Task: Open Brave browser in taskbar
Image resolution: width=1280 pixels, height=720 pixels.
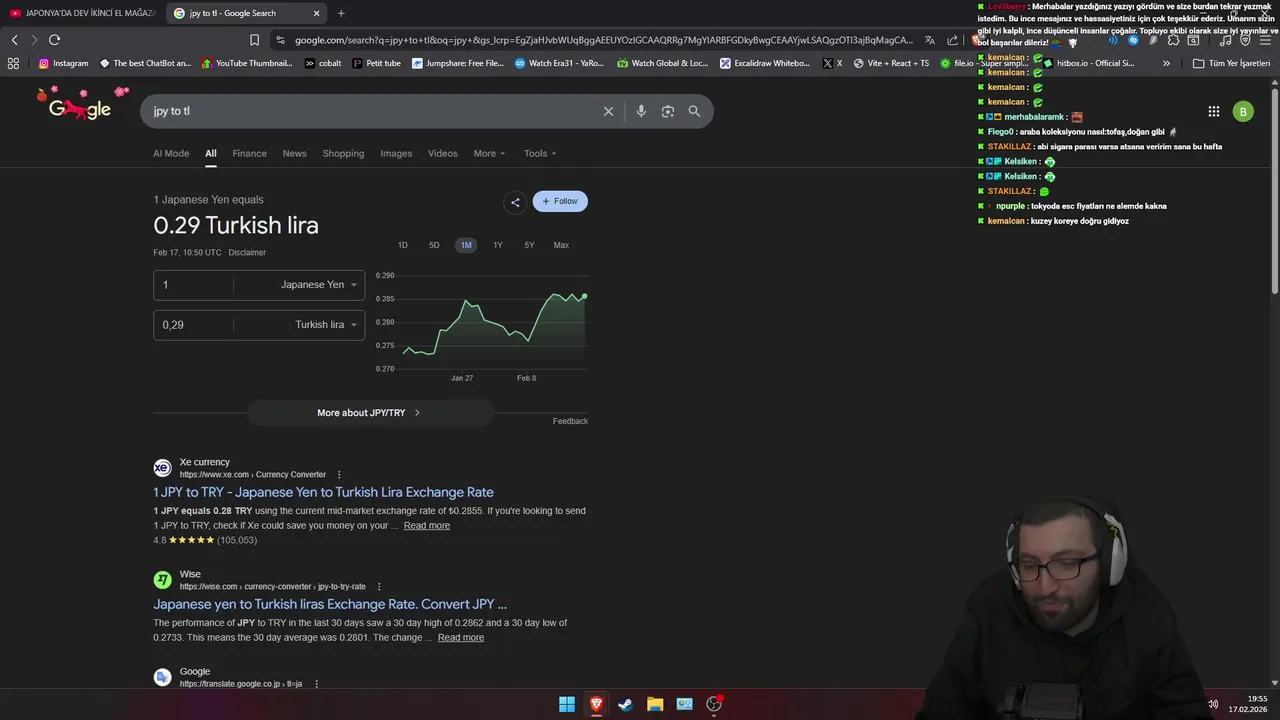Action: coord(596,704)
